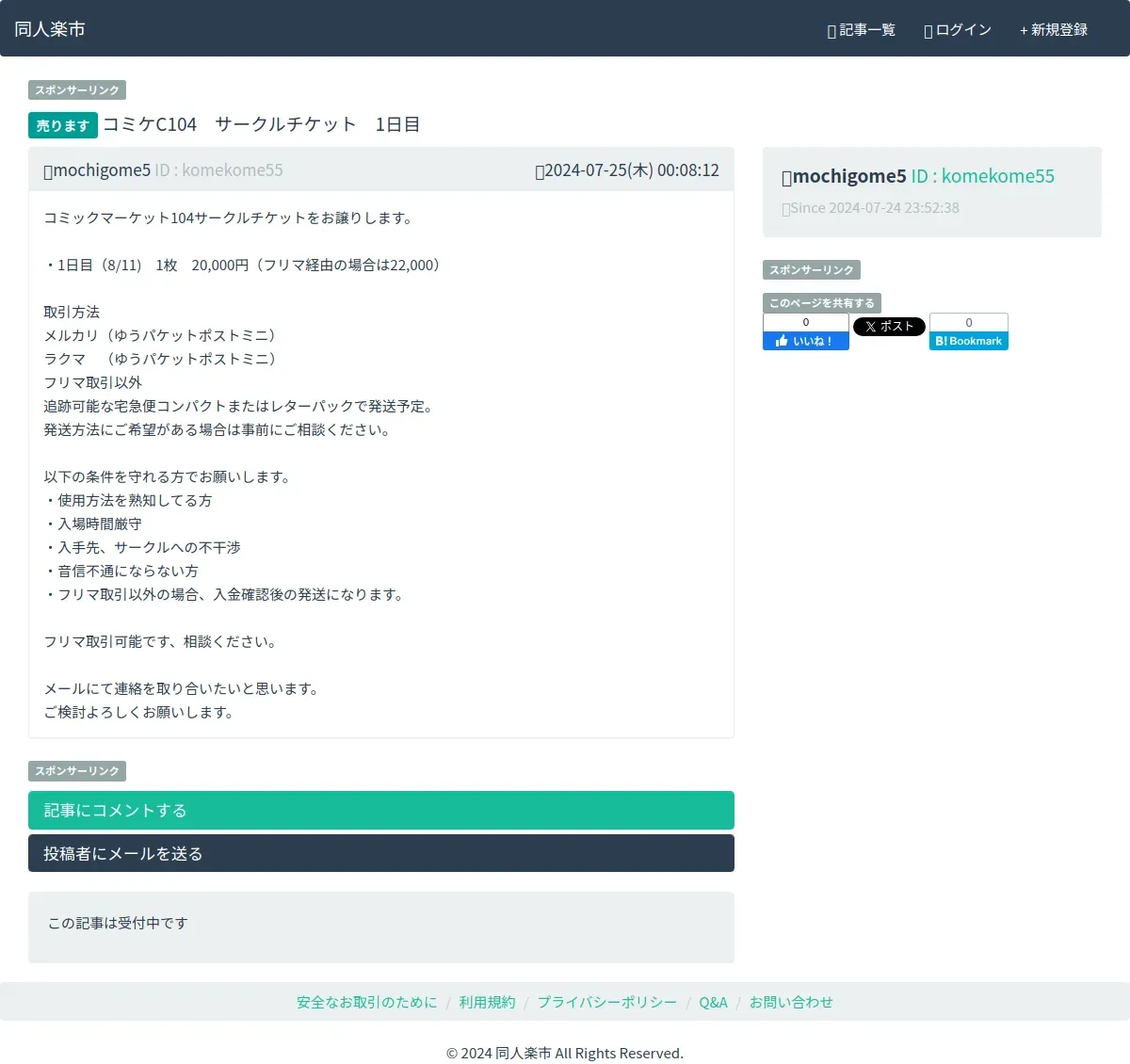Click the © 2024 同人楽市 copyright text
Screen dimensions: 1130x1064
click(x=565, y=1053)
